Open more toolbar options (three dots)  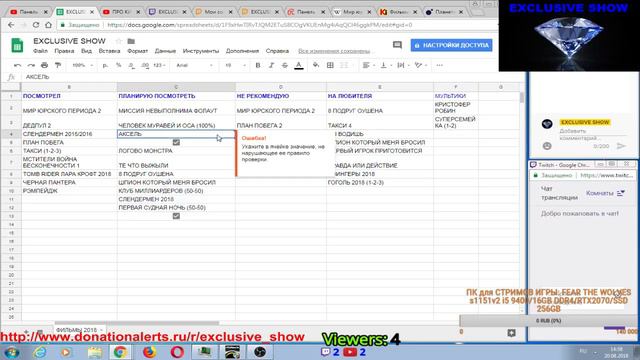click(x=439, y=65)
